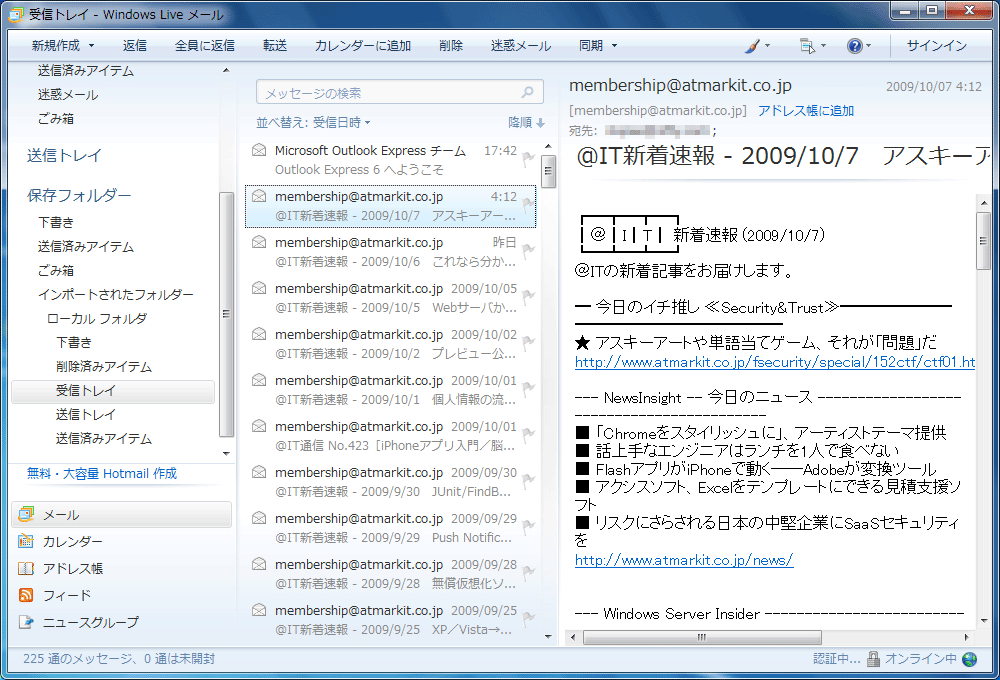This screenshot has height=680, width=1000.
Task: Toggle the 降順 sort order
Action: [526, 122]
